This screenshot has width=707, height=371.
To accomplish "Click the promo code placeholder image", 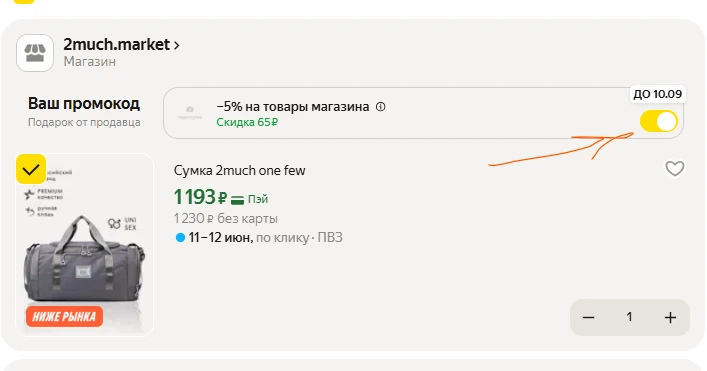I will point(190,113).
